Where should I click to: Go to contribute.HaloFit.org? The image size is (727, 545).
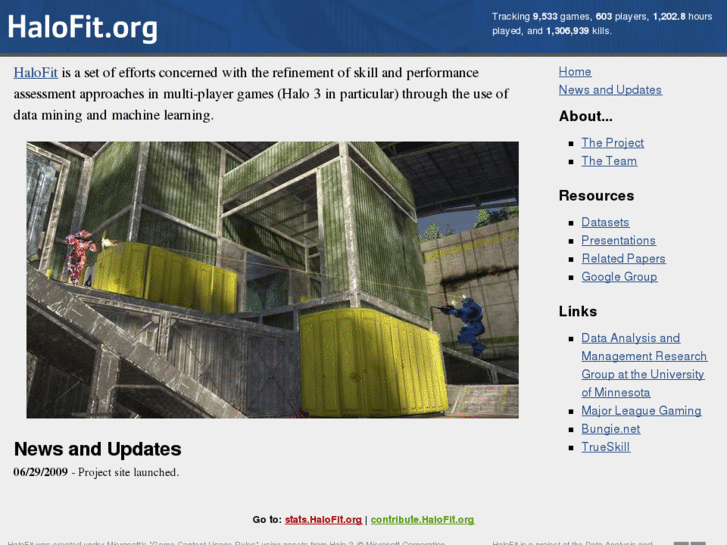click(x=422, y=519)
